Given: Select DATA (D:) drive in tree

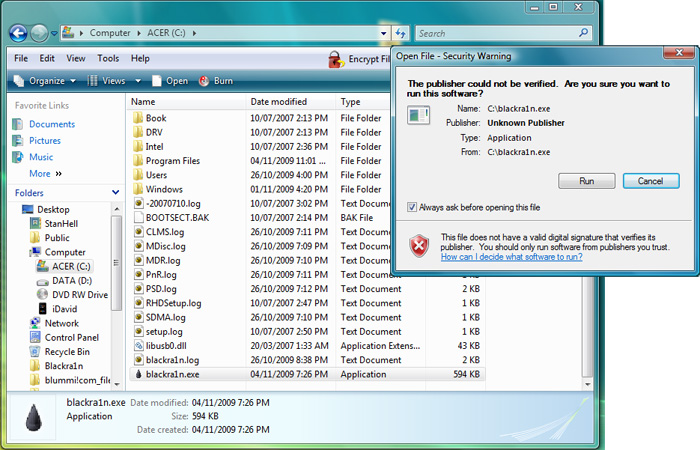Looking at the screenshot, I should pos(72,281).
